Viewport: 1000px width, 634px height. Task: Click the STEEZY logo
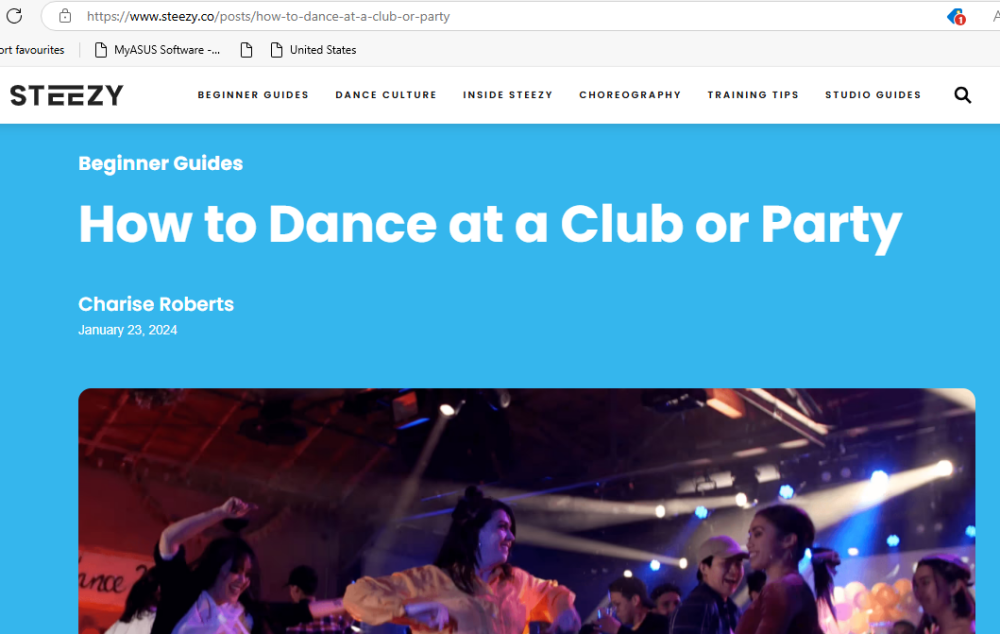pyautogui.click(x=67, y=95)
